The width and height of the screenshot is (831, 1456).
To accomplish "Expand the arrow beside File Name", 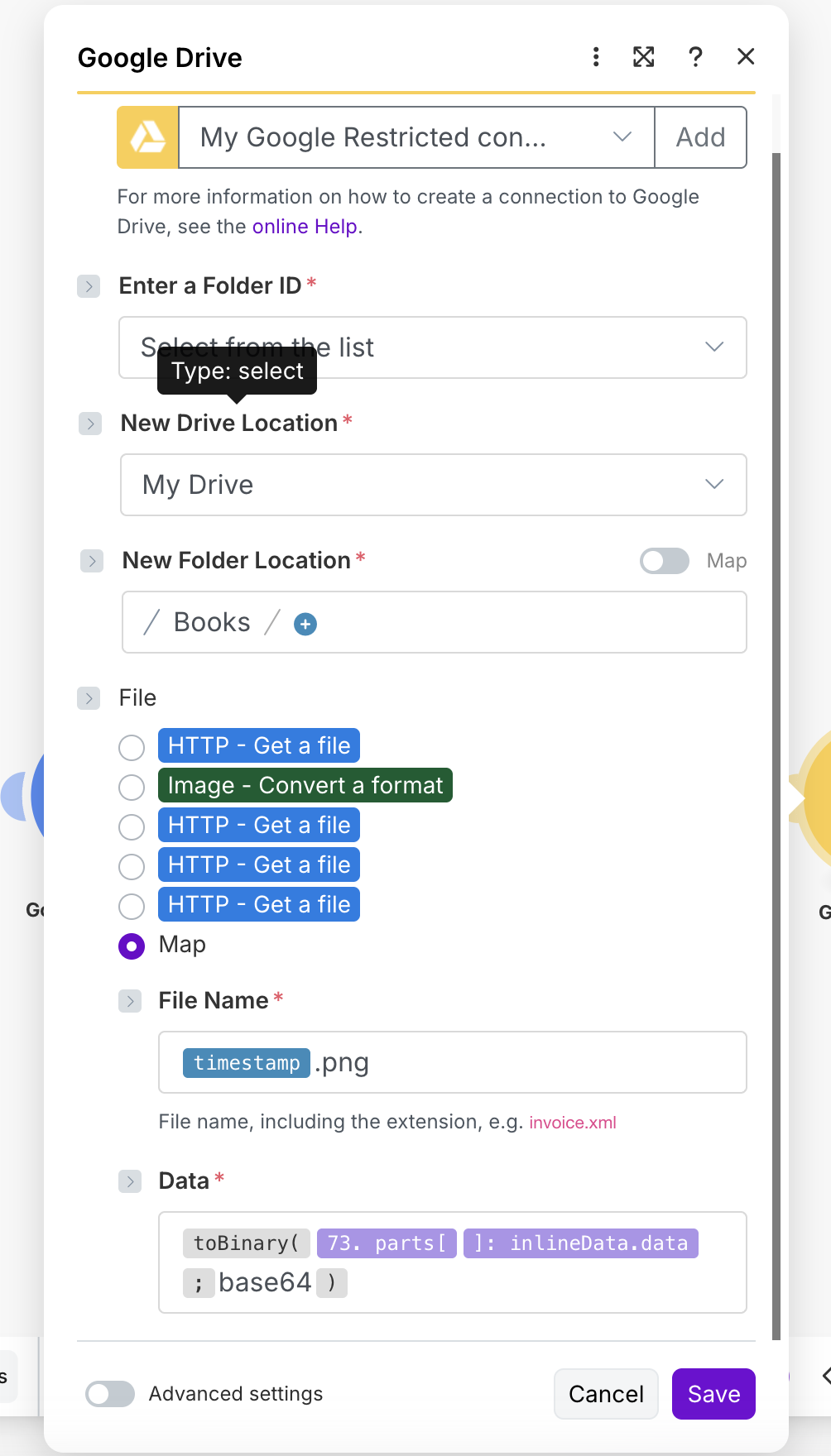I will tap(130, 1001).
